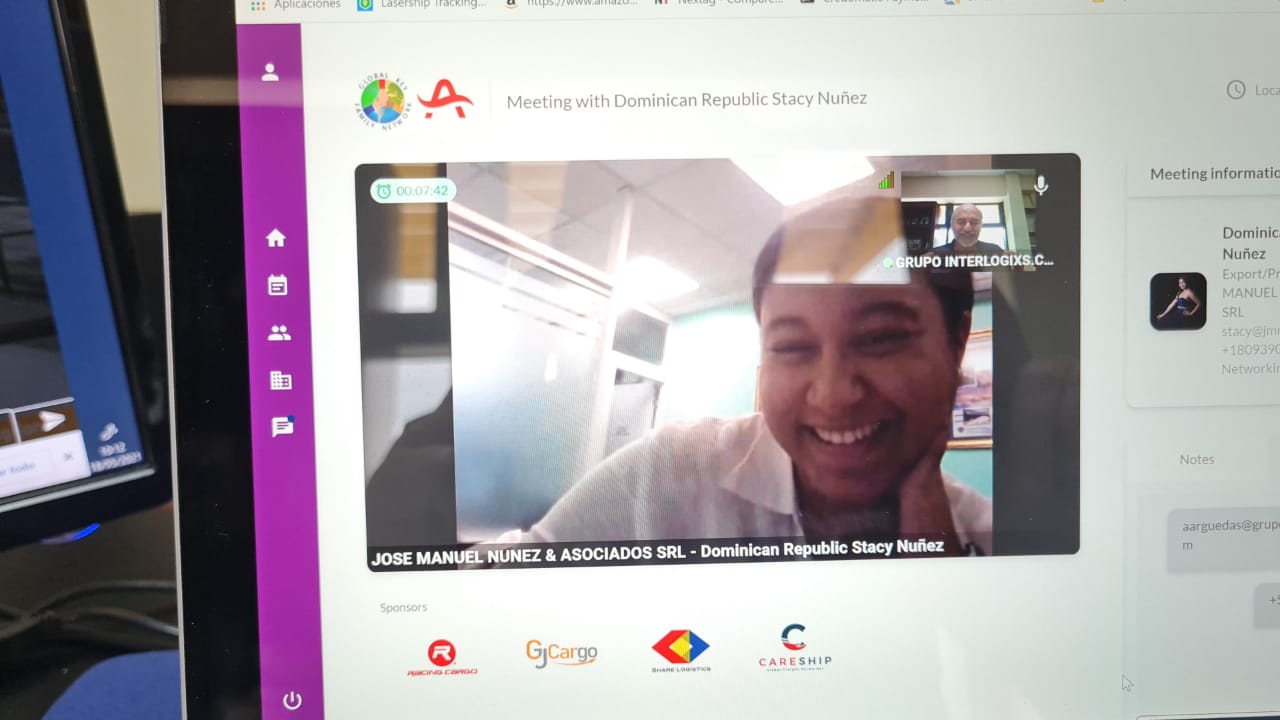Click Stacy Nuñez's profile photo
1280x720 pixels.
(1177, 301)
